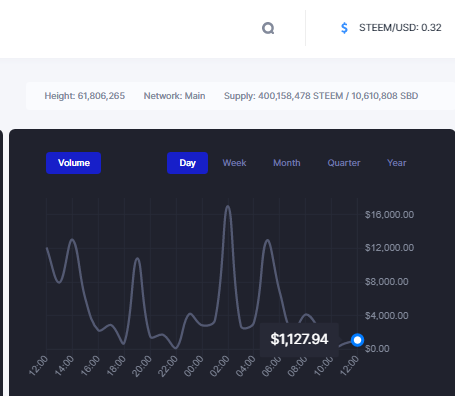This screenshot has width=455, height=396.
Task: Click the Height: 61,806,265 stat
Action: pyautogui.click(x=85, y=96)
